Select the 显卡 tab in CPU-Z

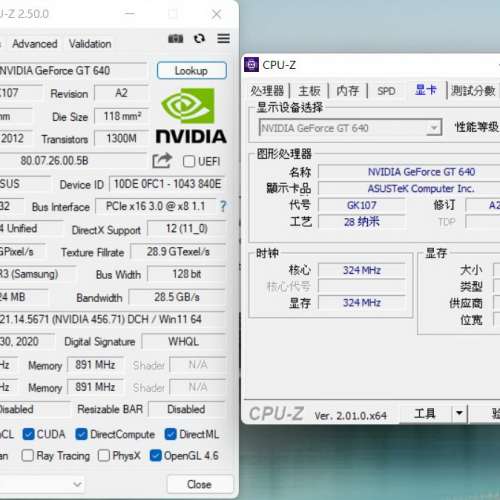(426, 90)
